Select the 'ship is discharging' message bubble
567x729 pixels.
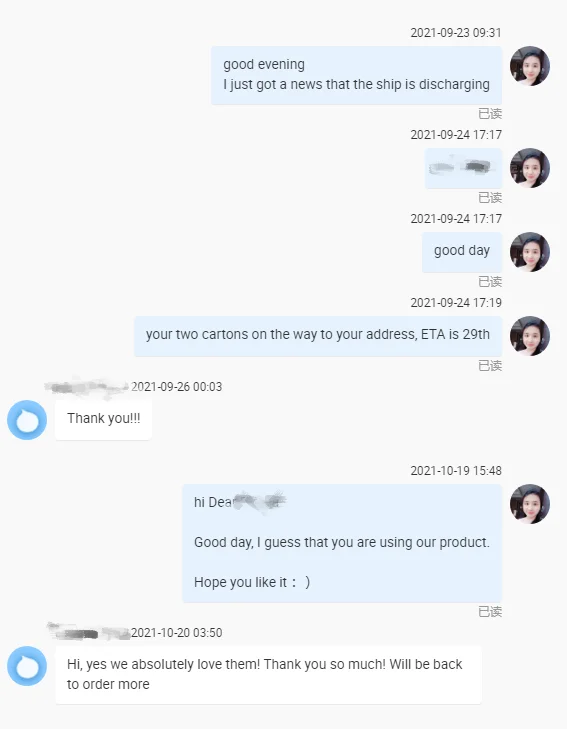(356, 75)
